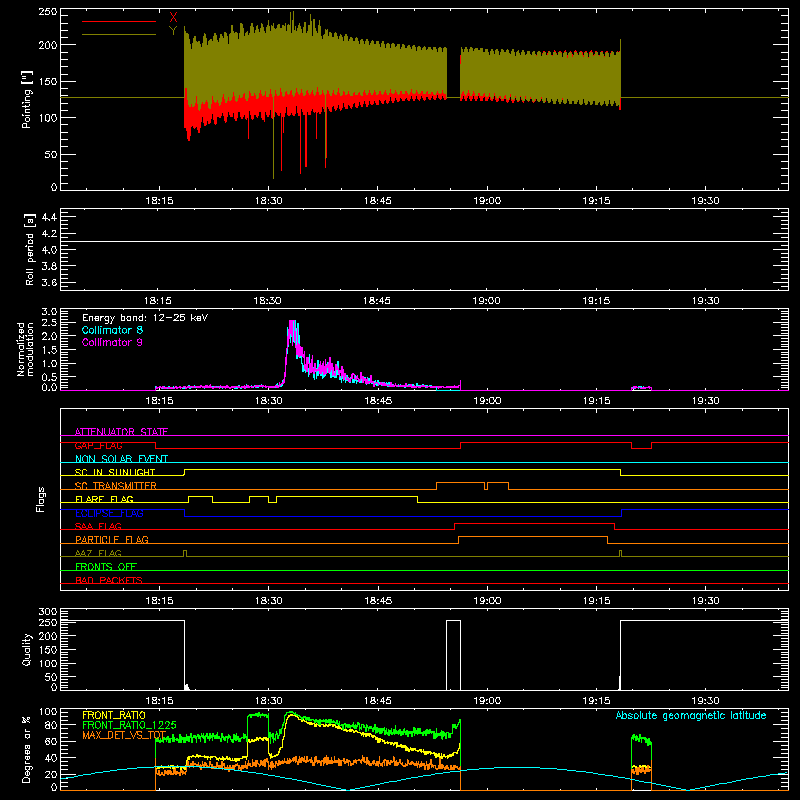Select the 'Pointing' y-axis title
800x800 pixels.
pos(27,99)
